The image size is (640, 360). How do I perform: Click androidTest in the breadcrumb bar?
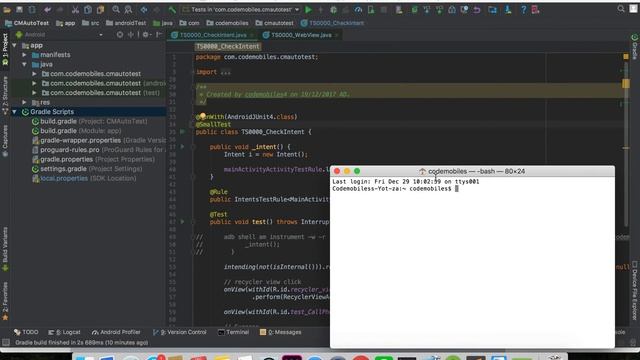[126, 23]
